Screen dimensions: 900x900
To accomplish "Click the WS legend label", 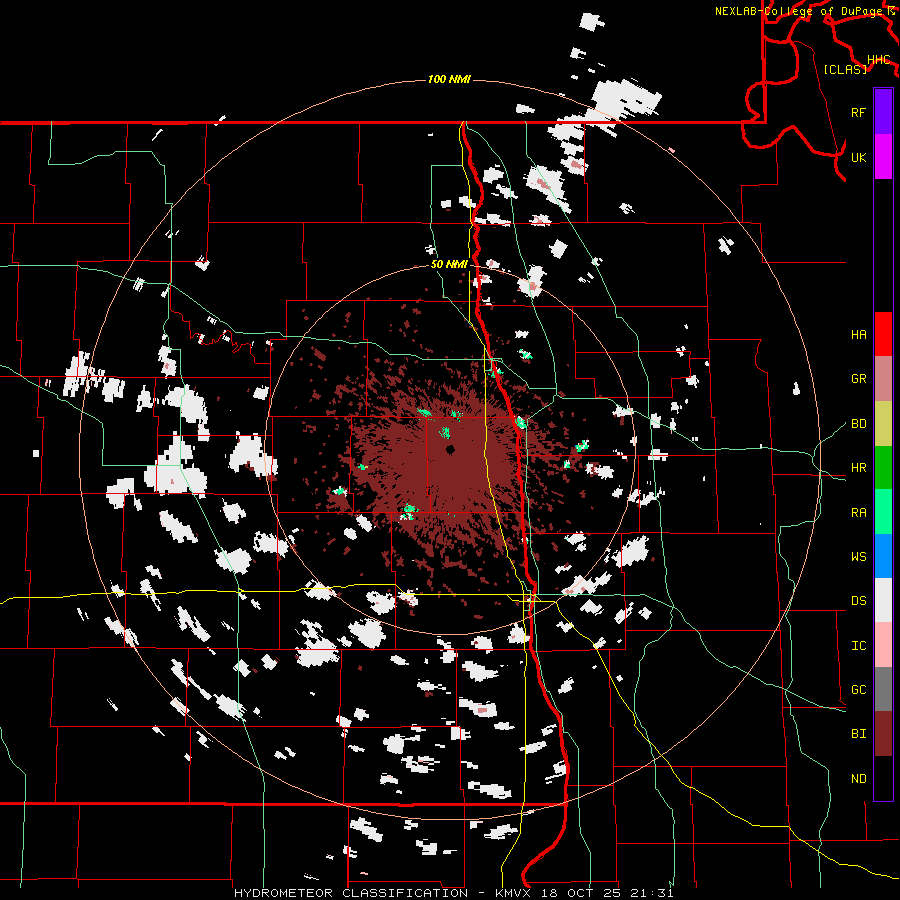I will pyautogui.click(x=858, y=557).
